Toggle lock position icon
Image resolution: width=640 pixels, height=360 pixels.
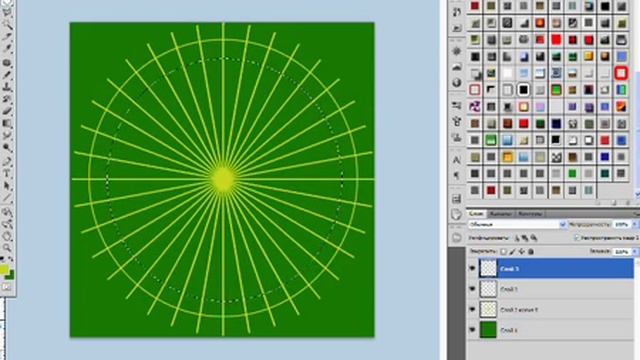tap(521, 252)
